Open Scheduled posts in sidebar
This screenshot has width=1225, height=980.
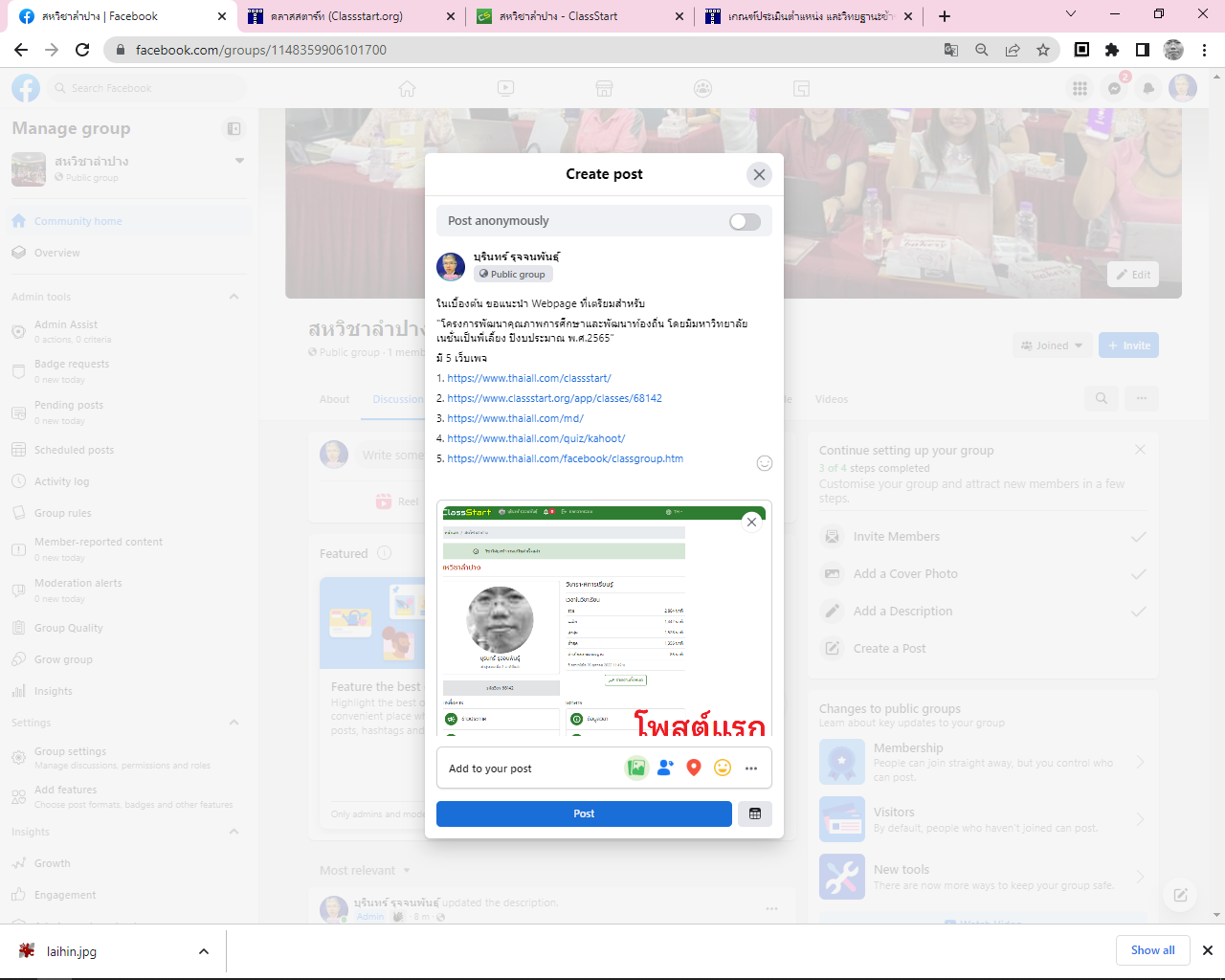coord(129,450)
